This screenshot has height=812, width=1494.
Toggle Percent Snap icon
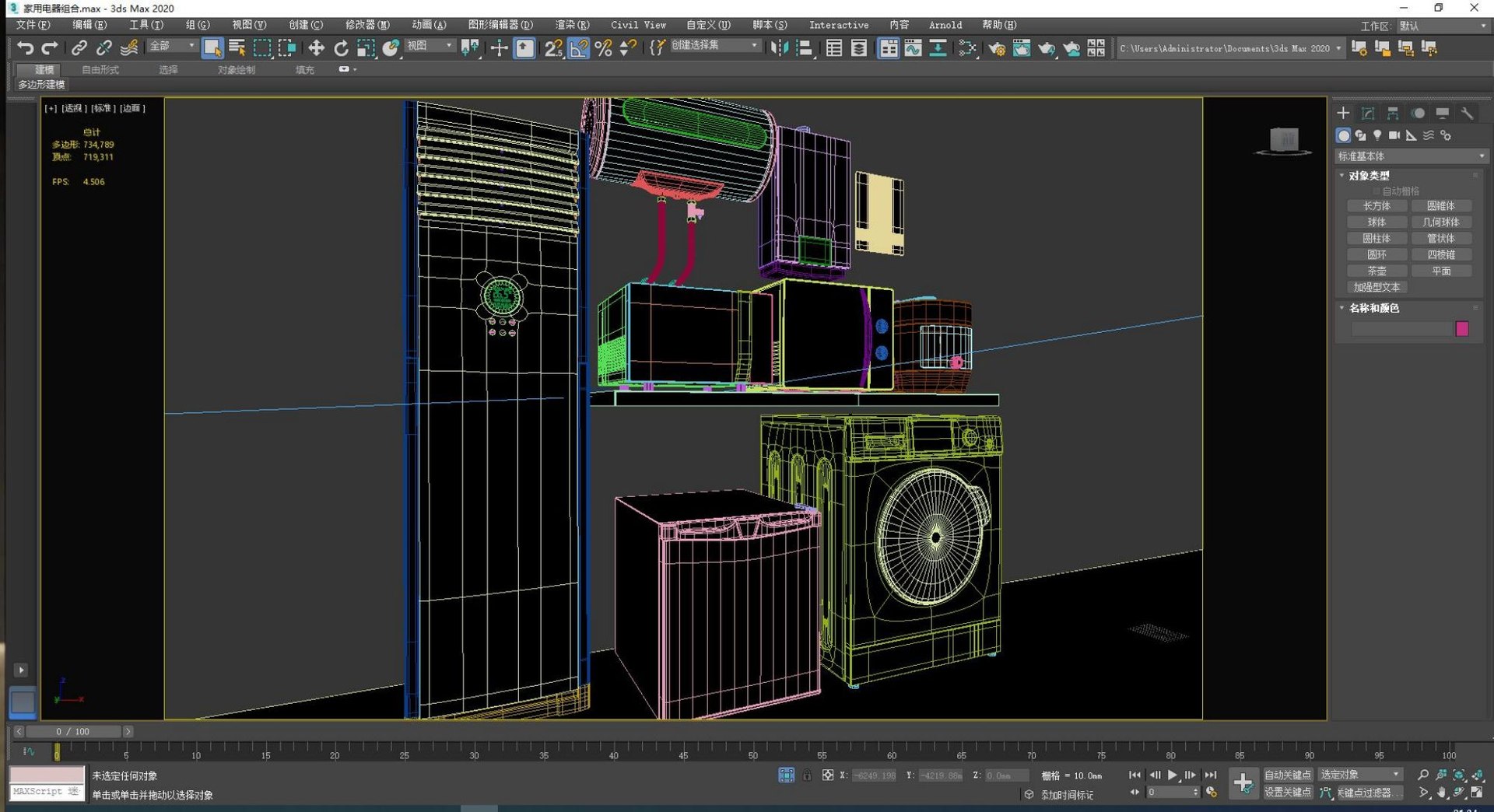[603, 48]
